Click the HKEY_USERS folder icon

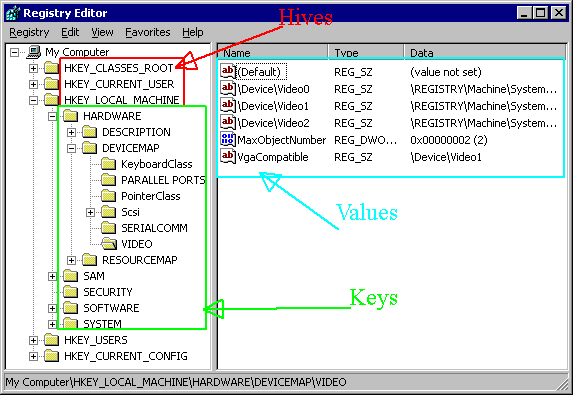[52, 340]
